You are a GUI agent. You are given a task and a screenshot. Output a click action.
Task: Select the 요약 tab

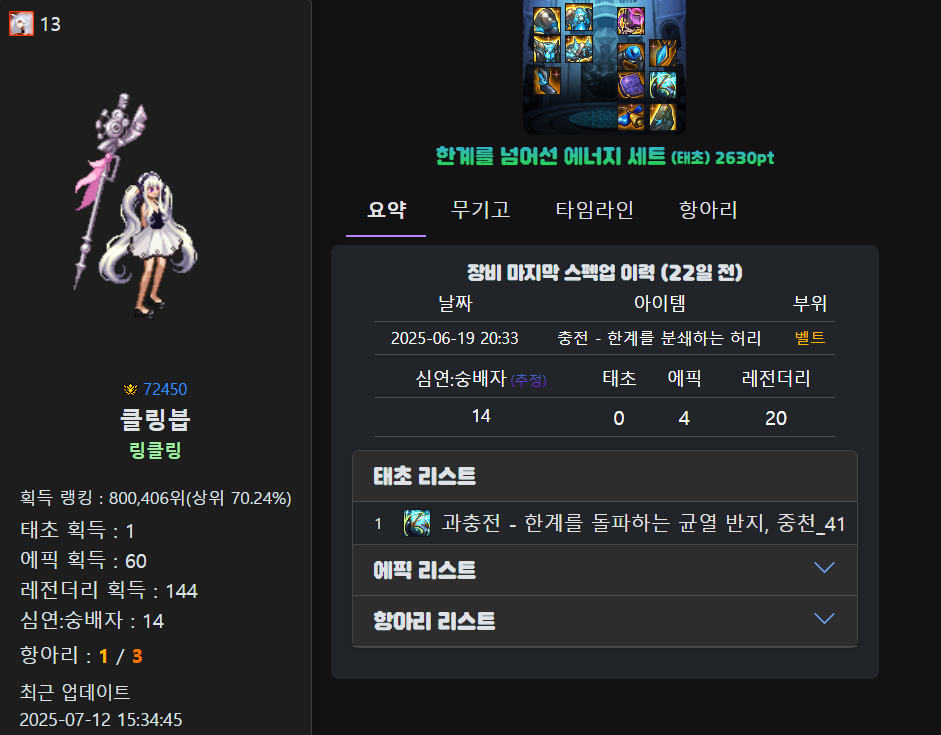(x=386, y=209)
